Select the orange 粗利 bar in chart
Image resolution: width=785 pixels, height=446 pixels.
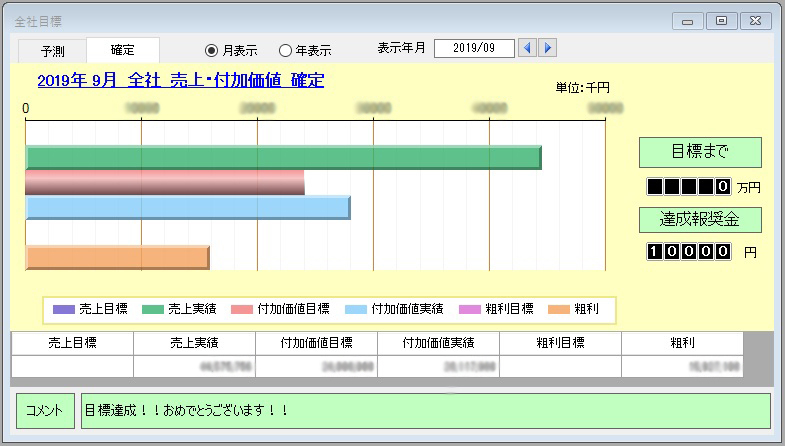(117, 258)
